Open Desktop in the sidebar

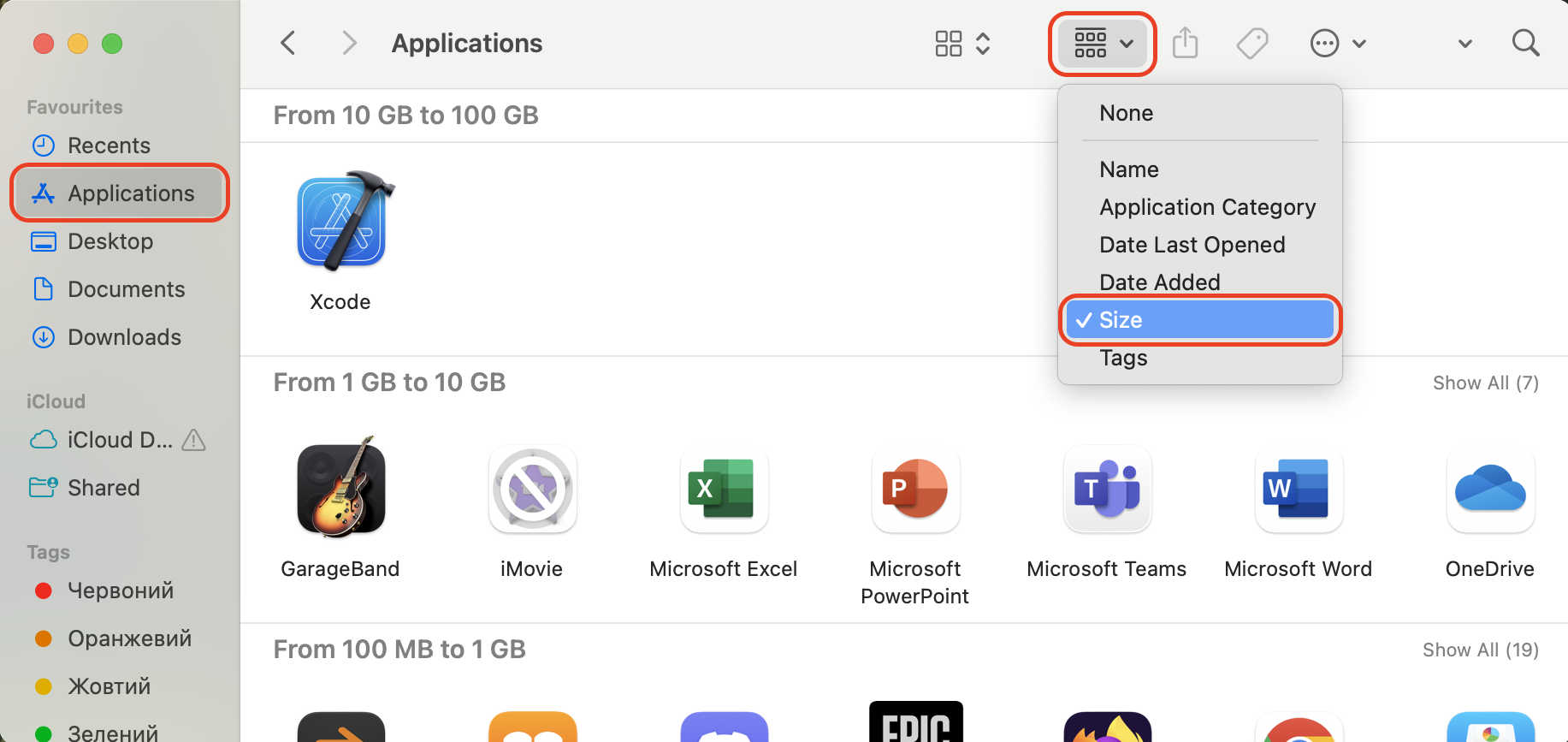point(120,241)
